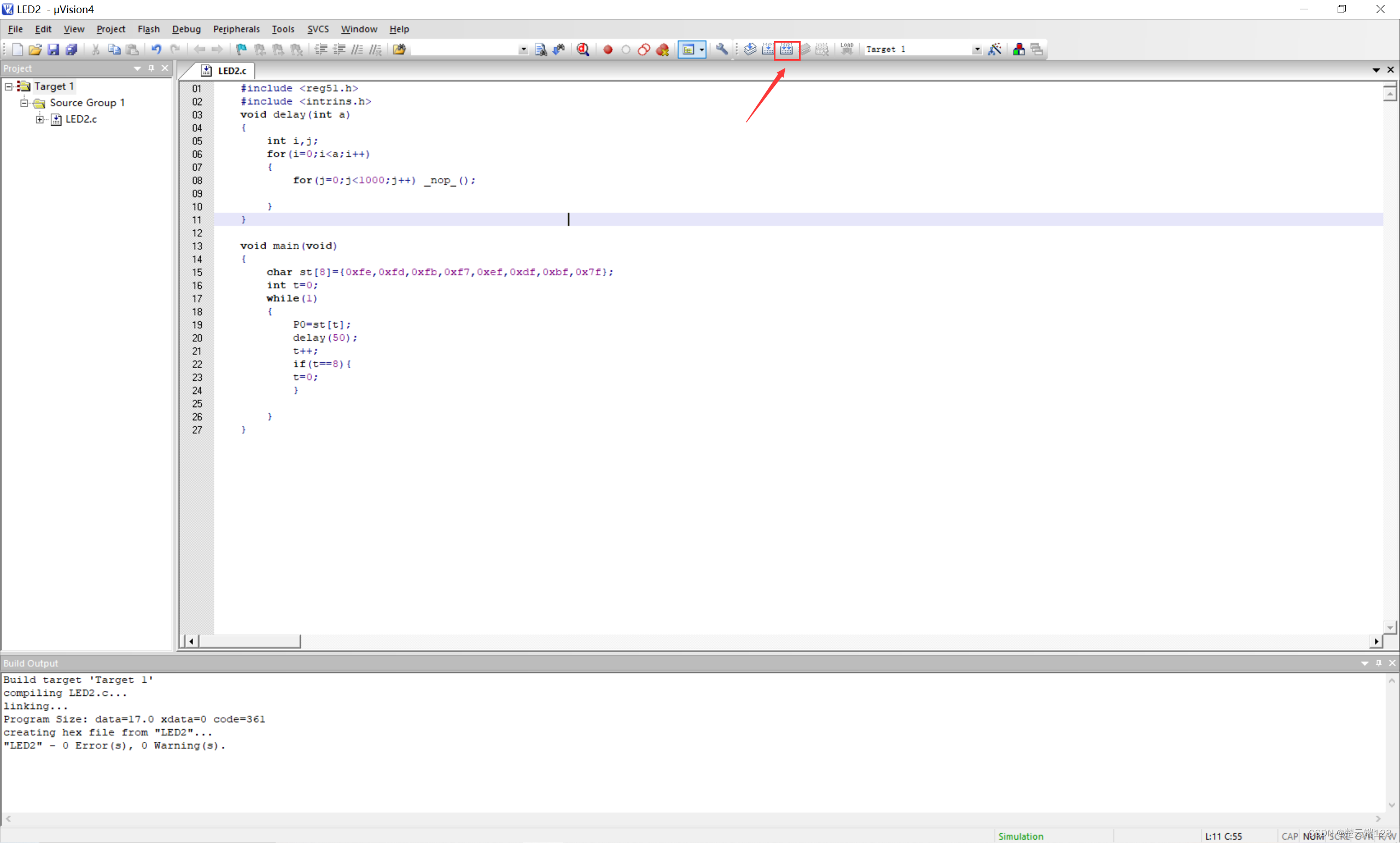Click the Save All icon

[x=72, y=49]
